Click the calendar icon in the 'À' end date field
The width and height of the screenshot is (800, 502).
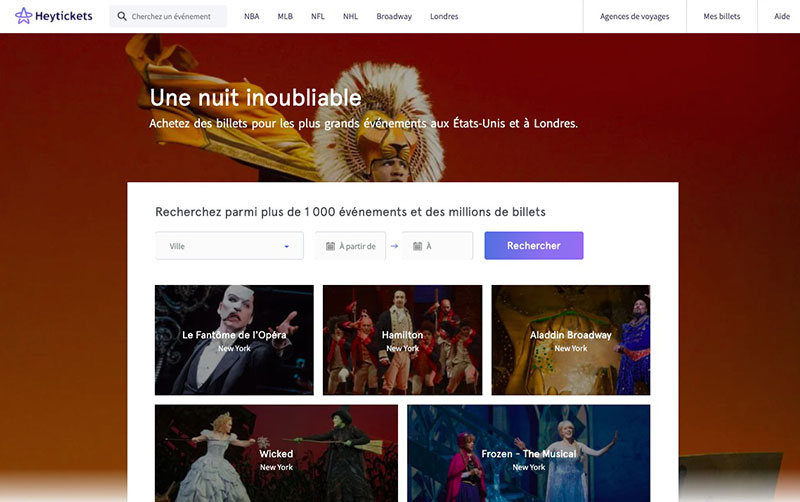click(x=417, y=246)
